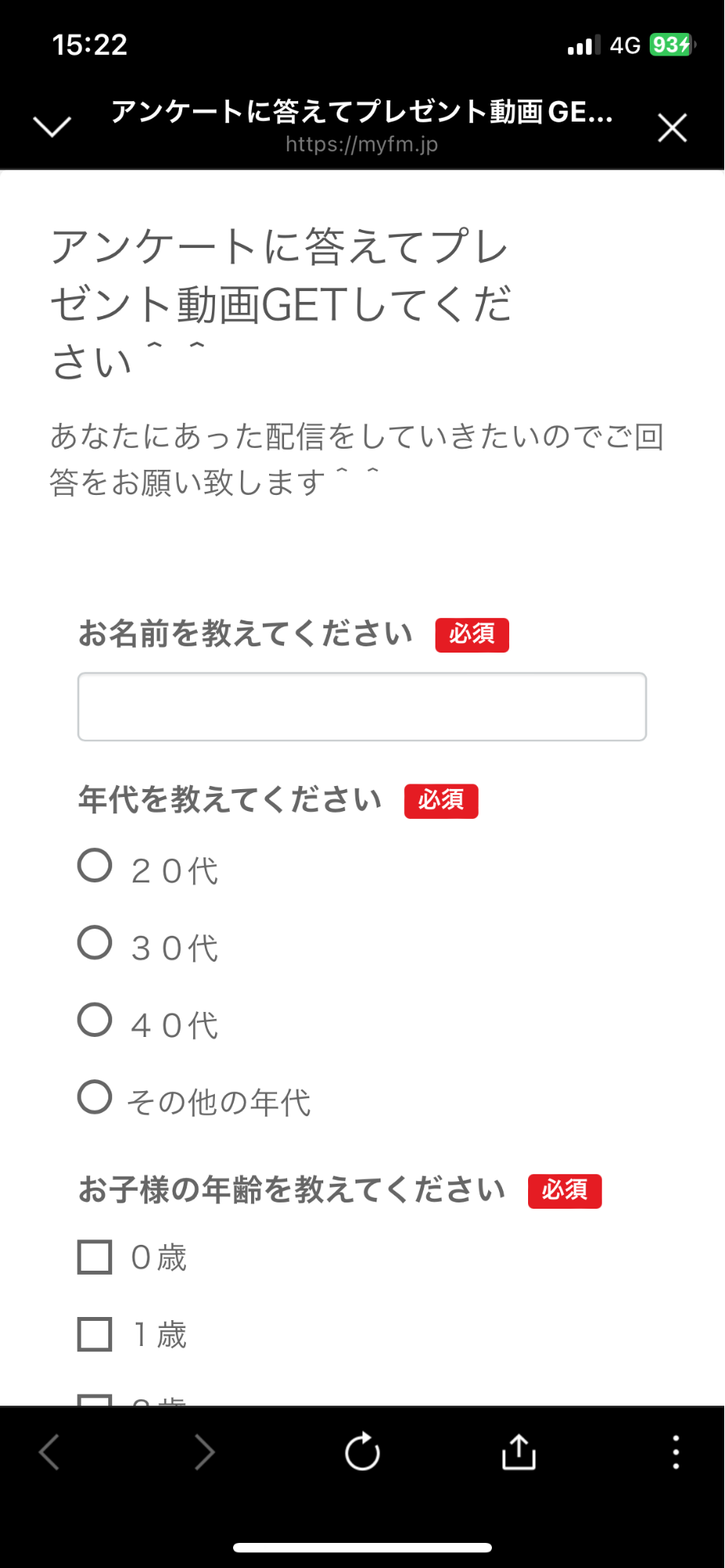The image size is (725, 1568).
Task: Close the in-app browser with X
Action: [672, 128]
